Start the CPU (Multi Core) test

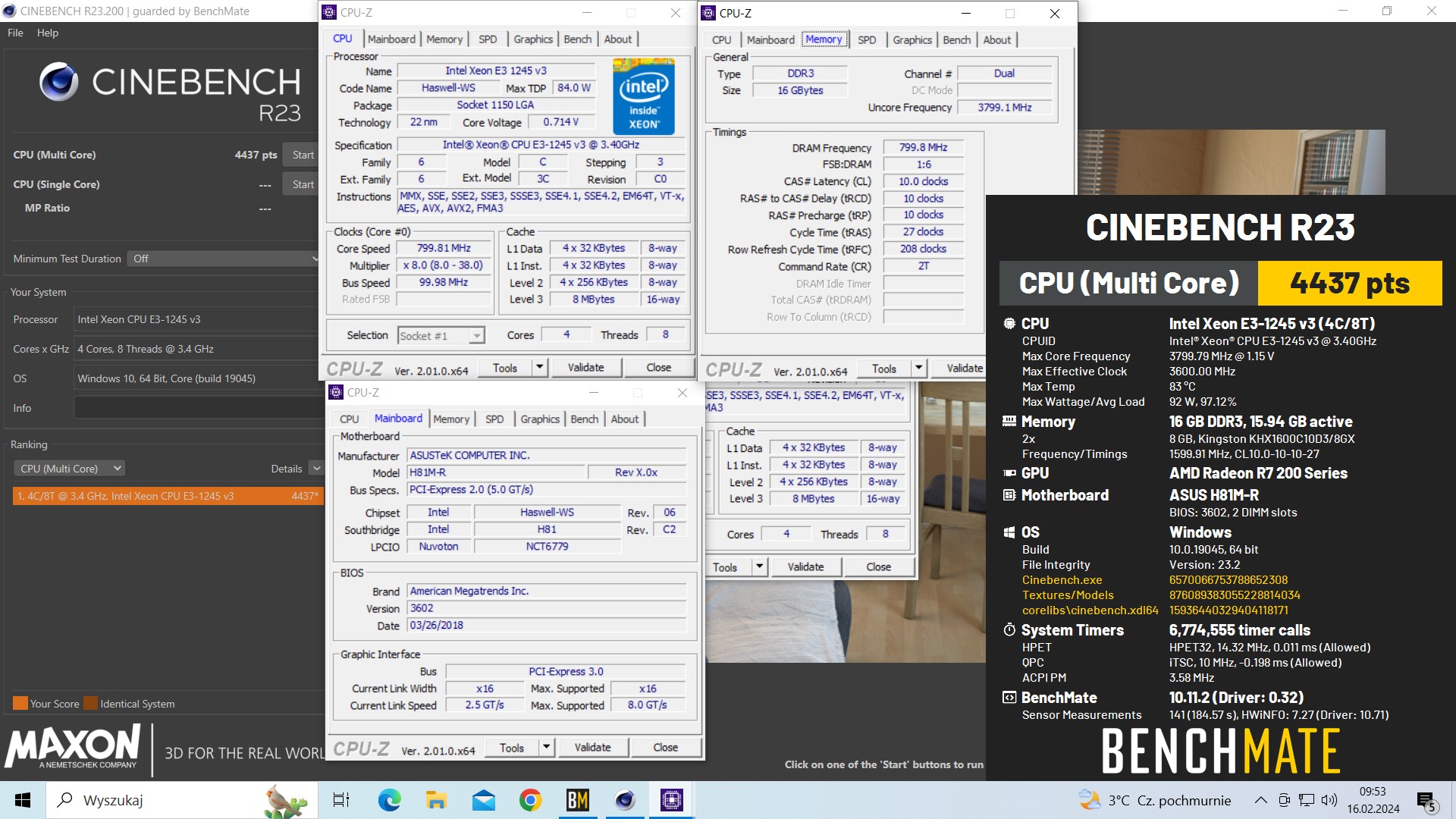(303, 155)
